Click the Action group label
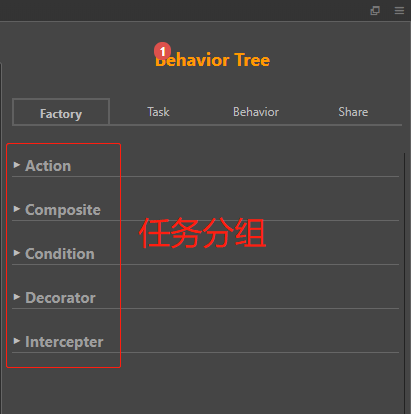The image size is (411, 414). tap(48, 166)
